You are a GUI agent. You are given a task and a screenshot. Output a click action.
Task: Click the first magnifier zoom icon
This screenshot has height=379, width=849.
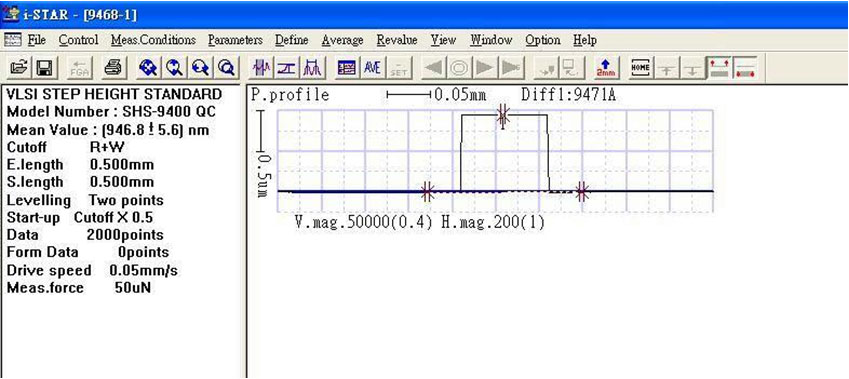tap(148, 68)
